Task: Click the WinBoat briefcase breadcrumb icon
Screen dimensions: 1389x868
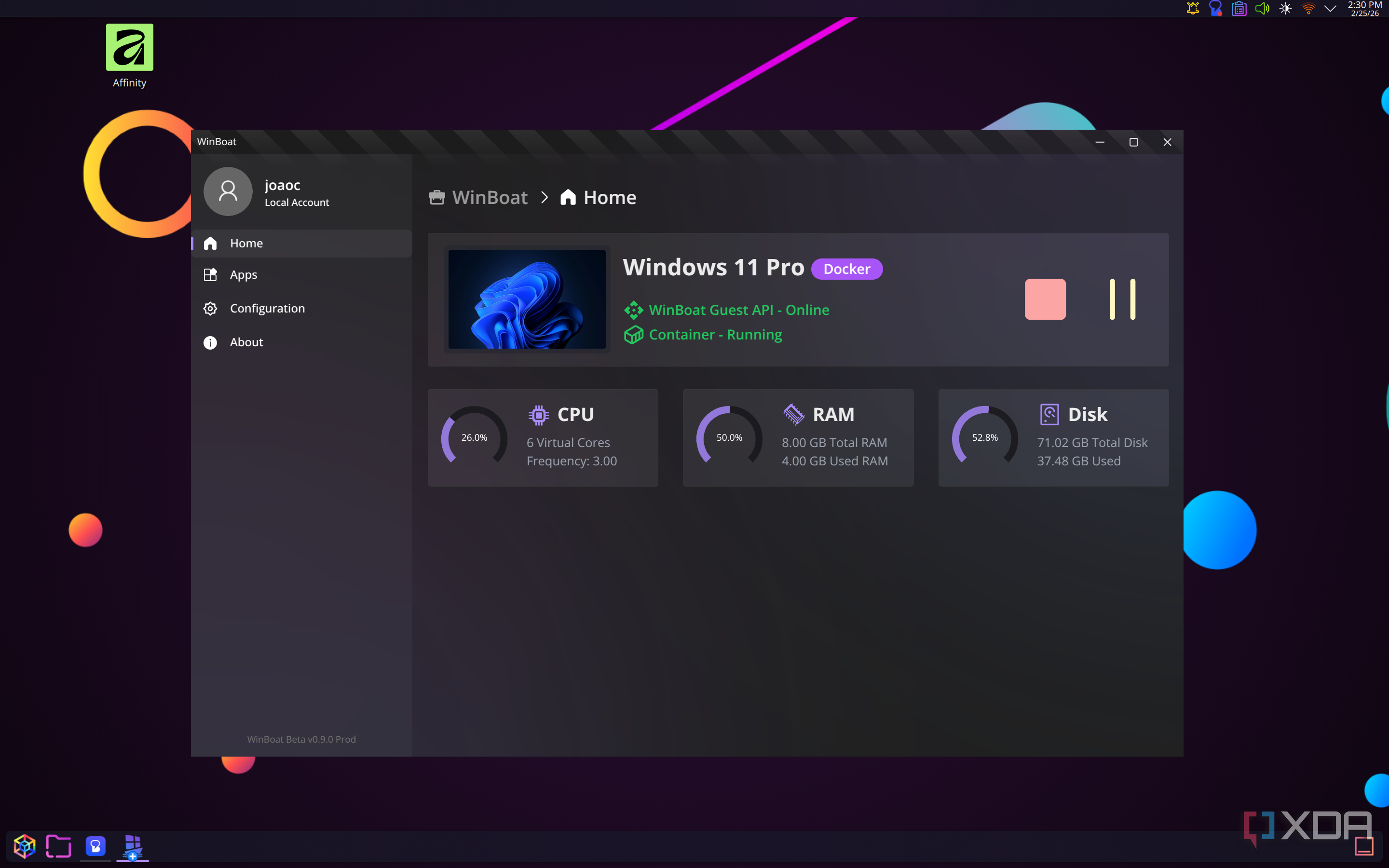Action: pos(437,198)
